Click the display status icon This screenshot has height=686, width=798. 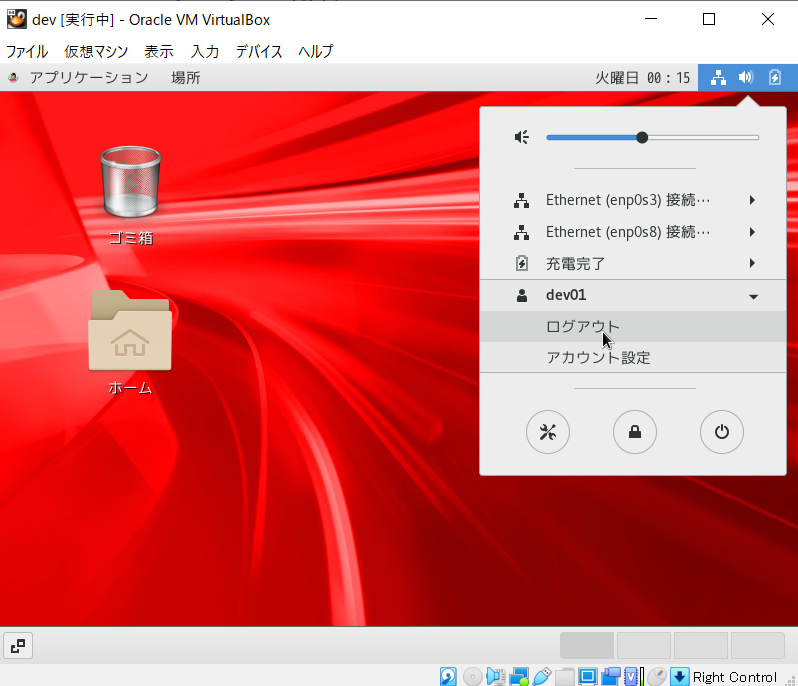[588, 677]
